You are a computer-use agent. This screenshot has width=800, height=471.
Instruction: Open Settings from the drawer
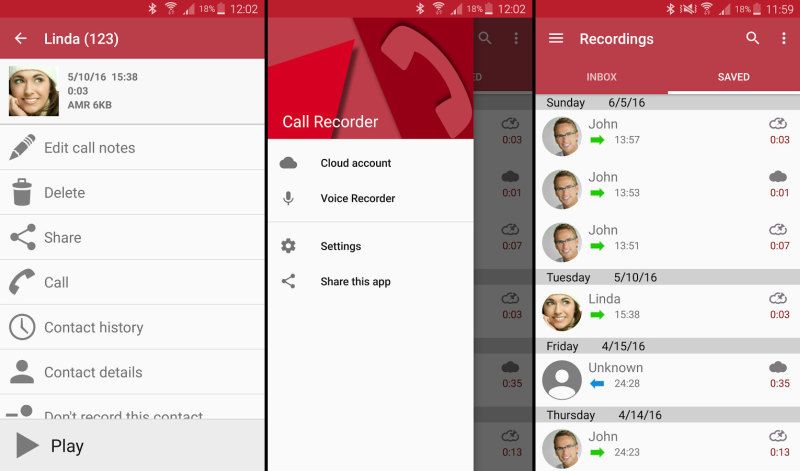(371, 246)
